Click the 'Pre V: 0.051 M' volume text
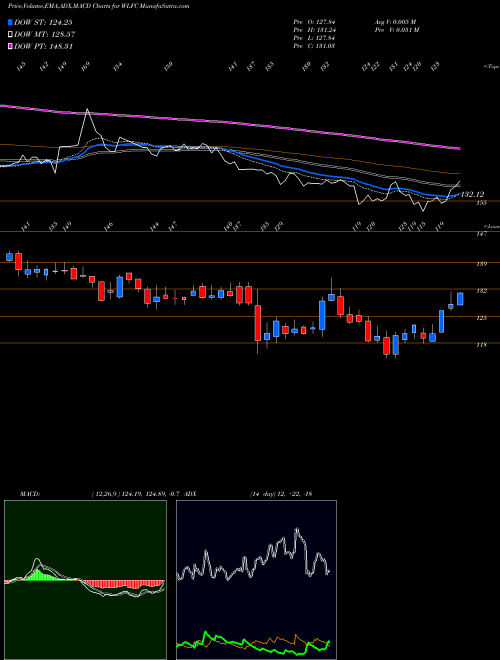 pyautogui.click(x=396, y=30)
